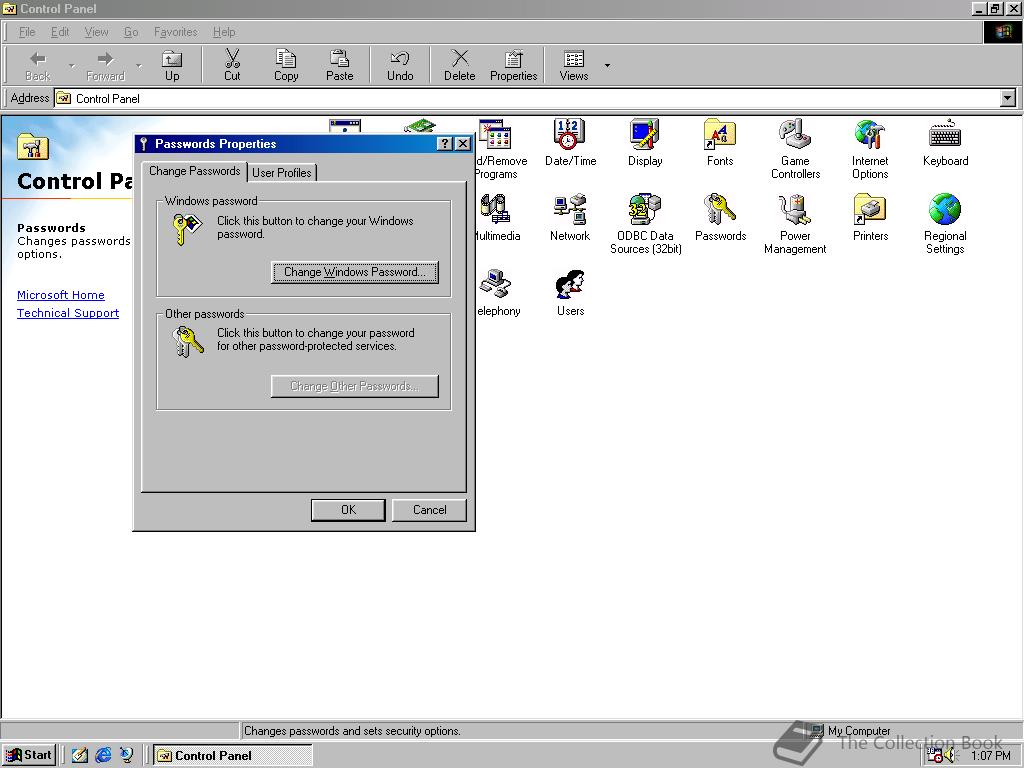
Task: Open the File menu
Action: 27,32
